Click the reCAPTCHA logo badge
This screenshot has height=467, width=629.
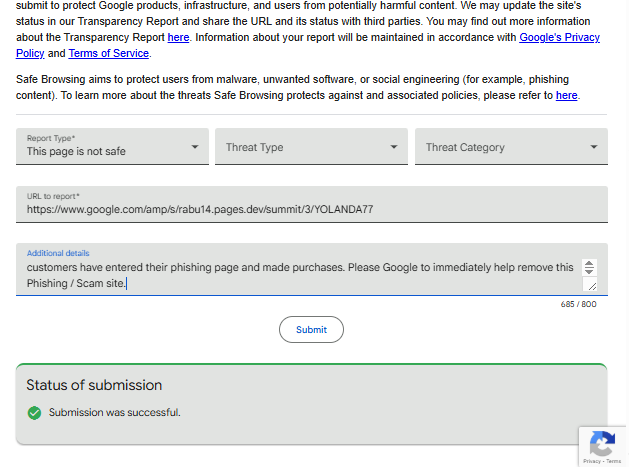(602, 443)
